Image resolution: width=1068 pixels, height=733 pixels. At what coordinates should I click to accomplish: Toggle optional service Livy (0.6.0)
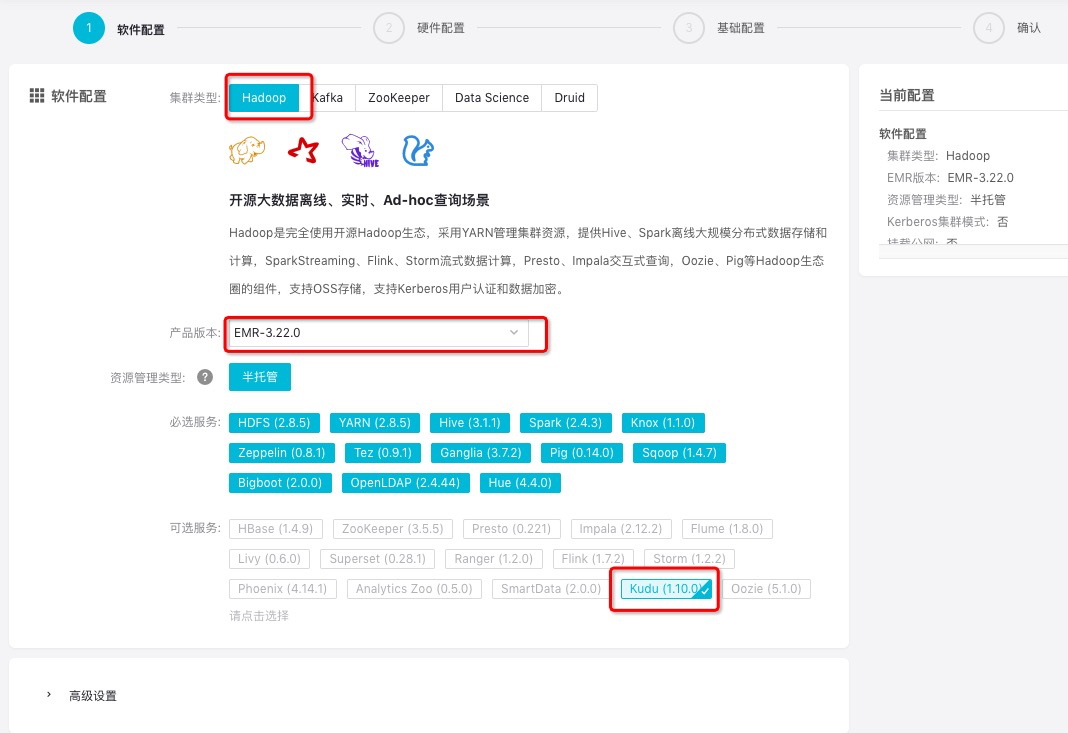(269, 559)
